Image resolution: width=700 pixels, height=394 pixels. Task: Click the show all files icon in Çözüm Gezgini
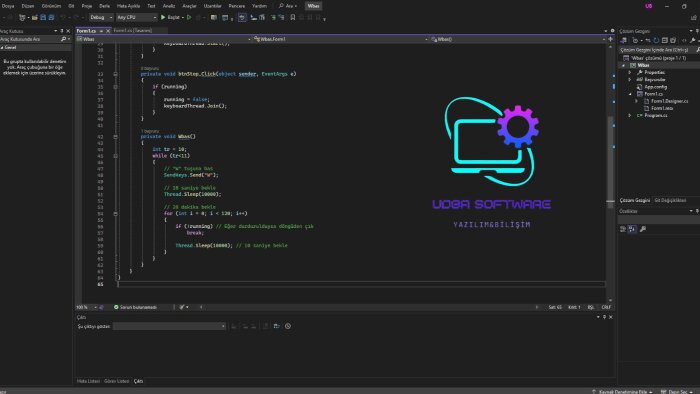[673, 41]
